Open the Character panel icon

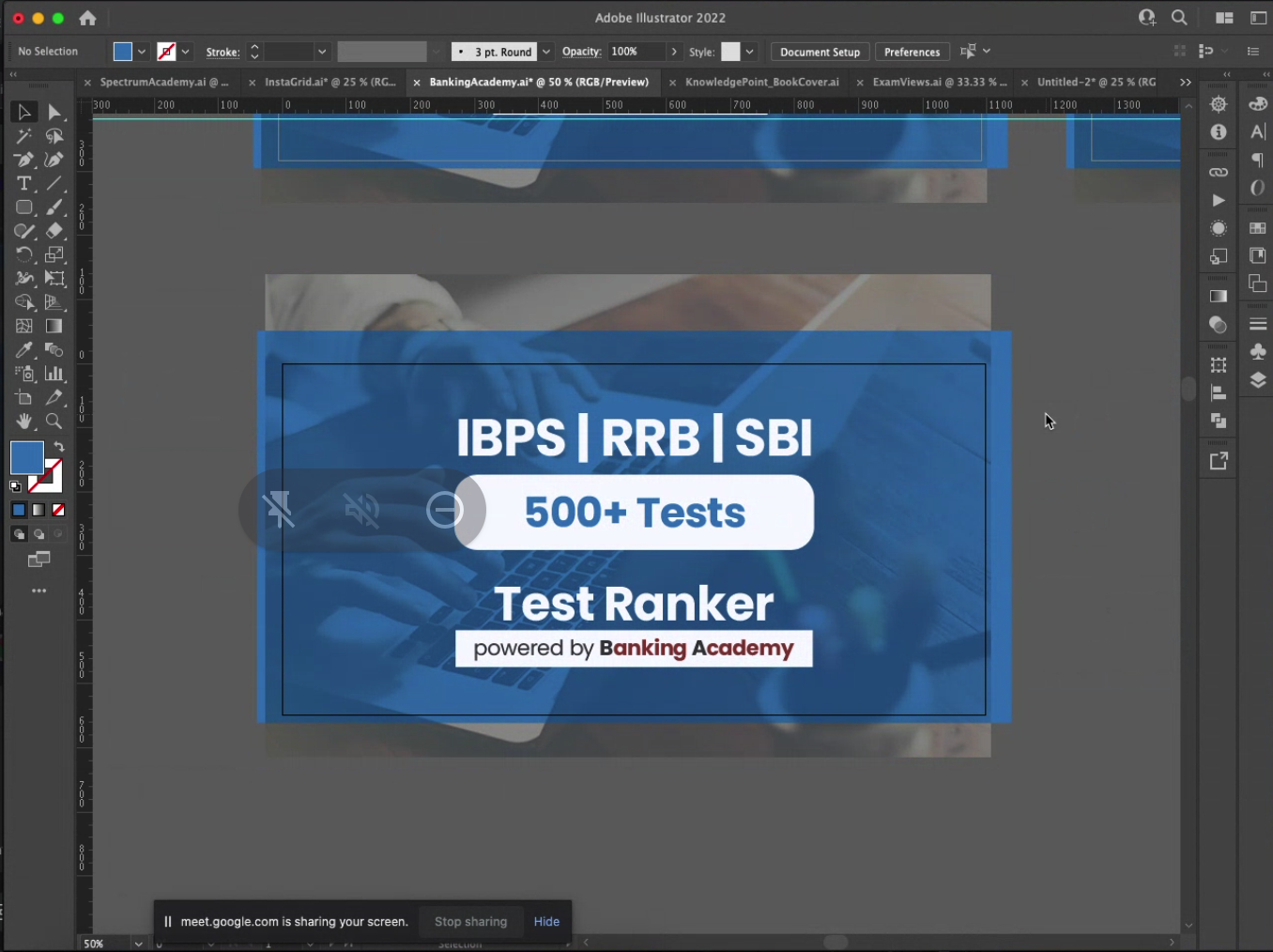coord(1258,131)
